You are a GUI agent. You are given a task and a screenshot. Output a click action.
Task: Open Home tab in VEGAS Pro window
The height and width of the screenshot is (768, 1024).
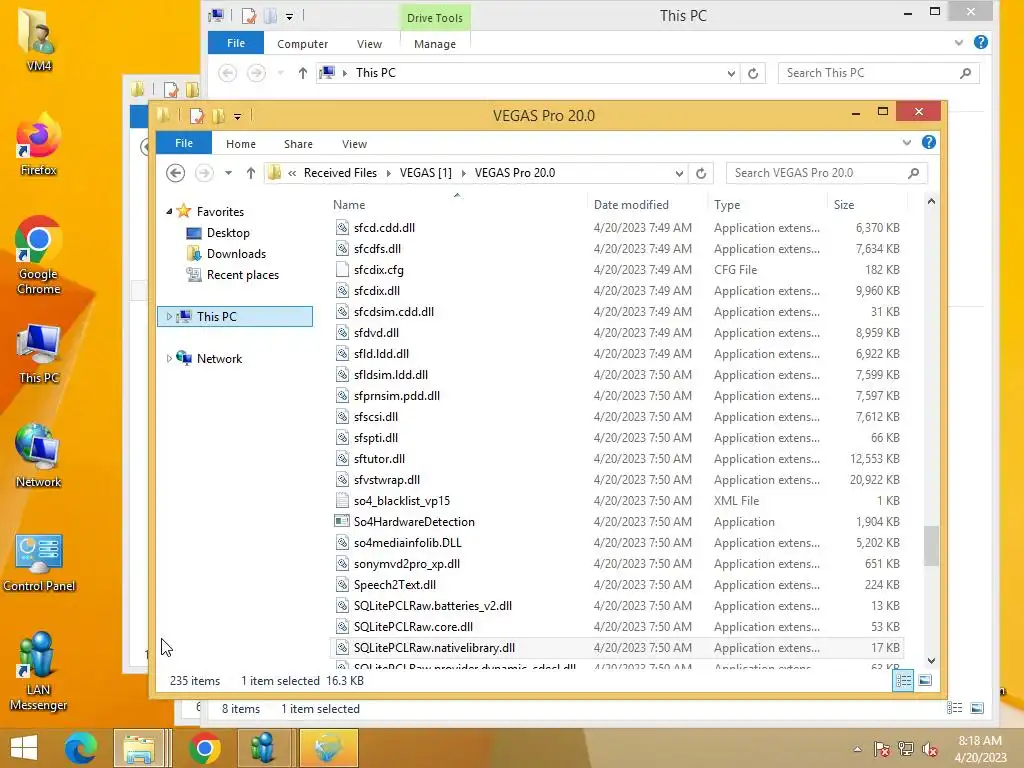tap(241, 144)
